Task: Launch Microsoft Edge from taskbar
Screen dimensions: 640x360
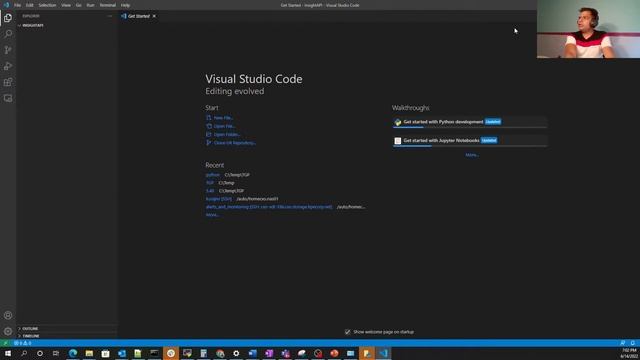Action: point(73,353)
